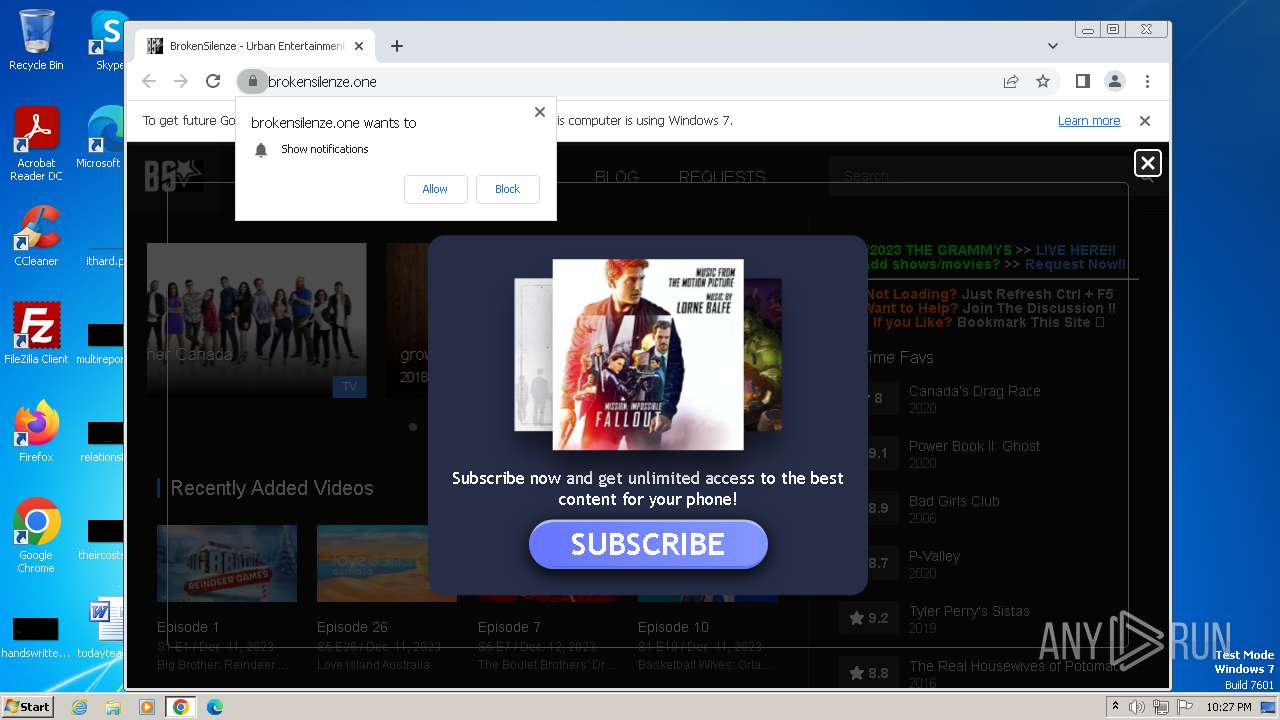Open Internet Explorer taskbar icon

(79, 707)
